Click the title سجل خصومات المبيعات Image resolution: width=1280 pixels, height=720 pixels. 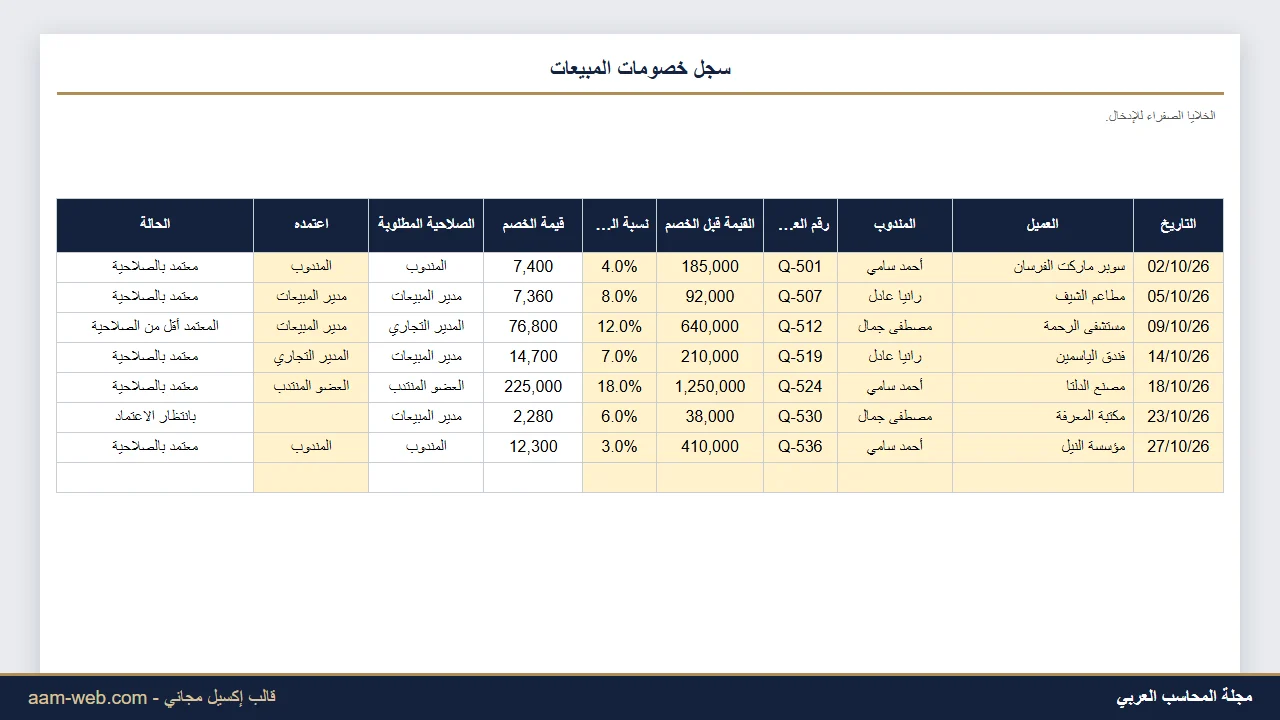[x=640, y=68]
